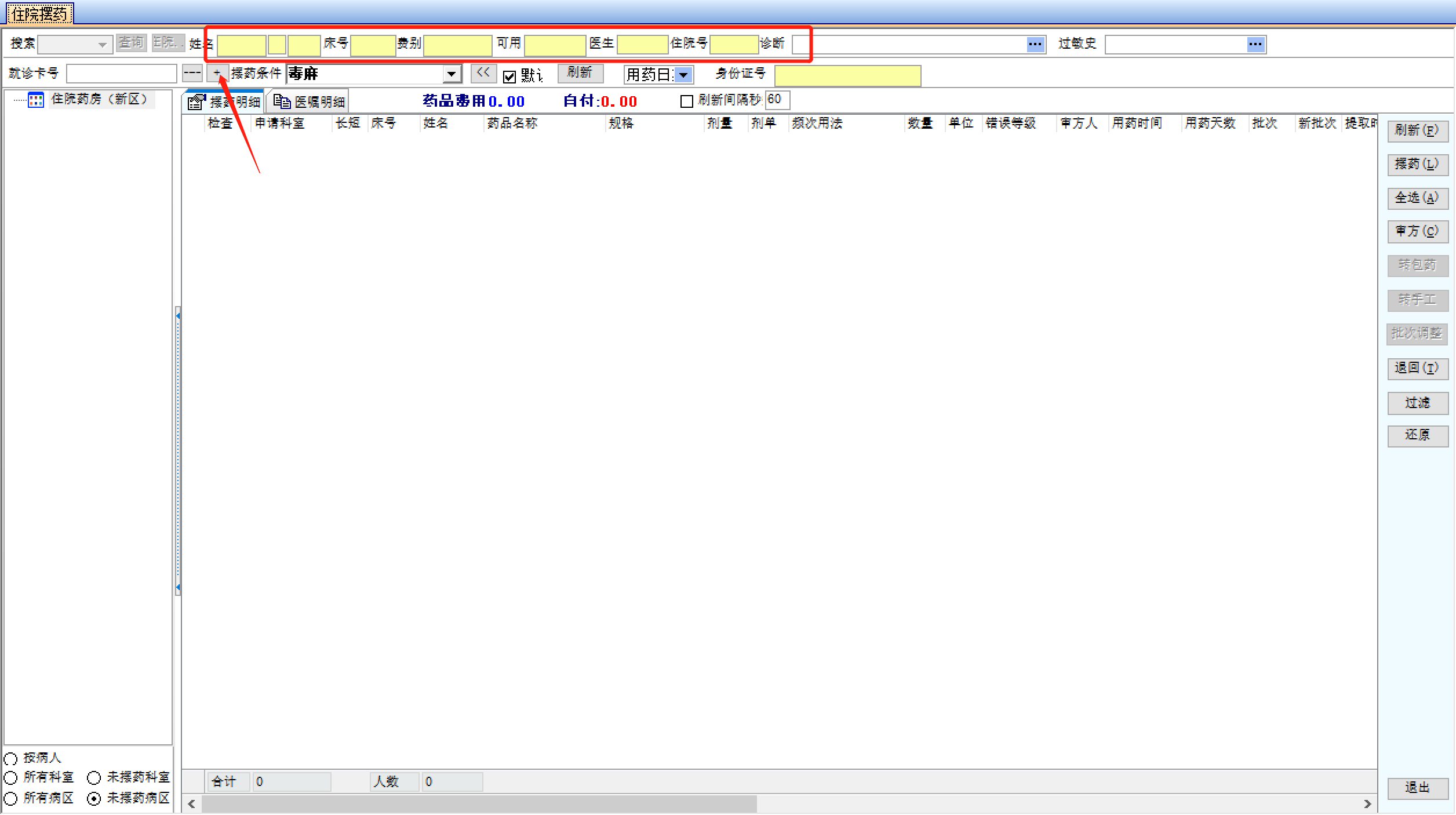Click the double-chevron collapse button
The height and width of the screenshot is (815, 1456).
click(x=483, y=73)
